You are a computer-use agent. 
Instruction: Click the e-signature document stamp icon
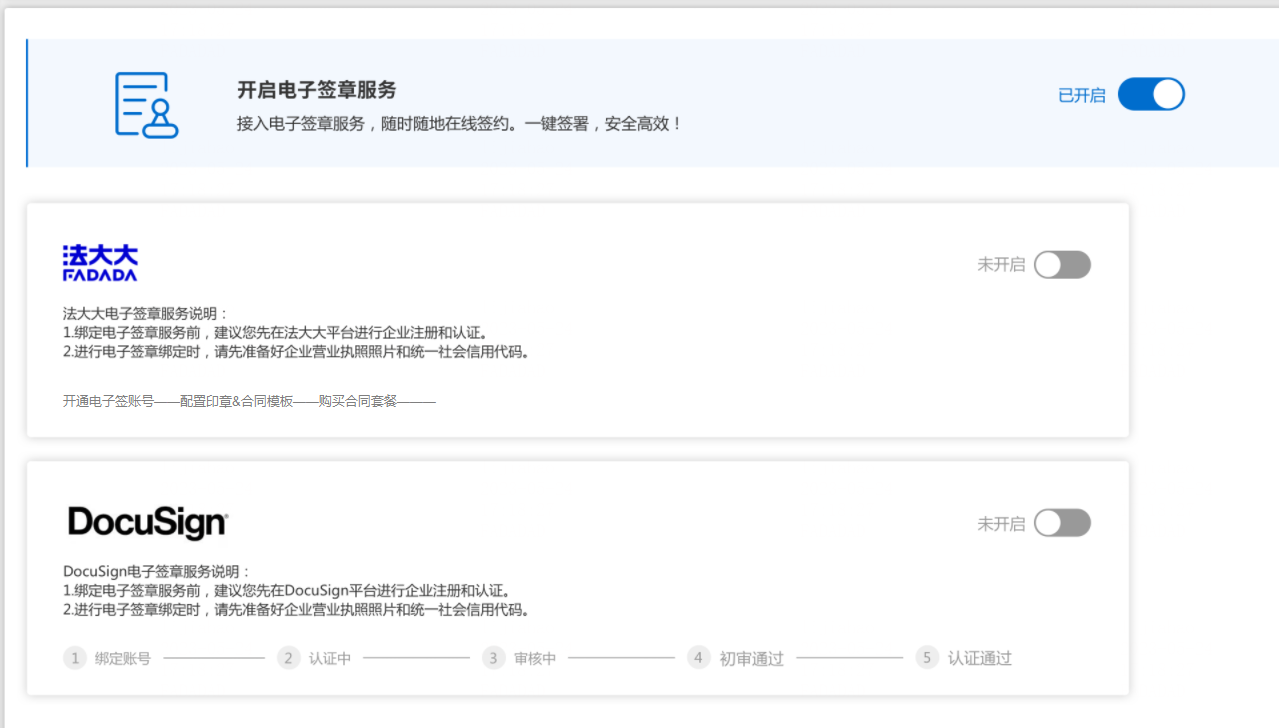click(147, 104)
